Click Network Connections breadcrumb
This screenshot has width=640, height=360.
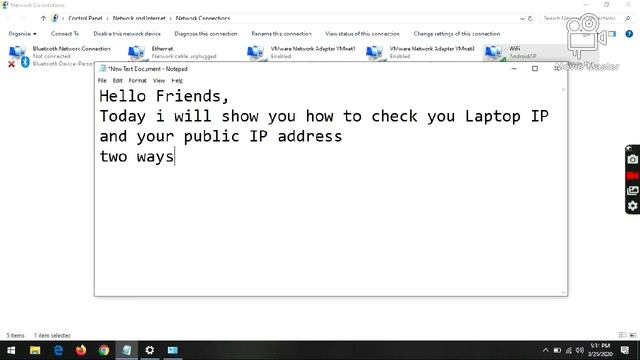click(x=203, y=18)
